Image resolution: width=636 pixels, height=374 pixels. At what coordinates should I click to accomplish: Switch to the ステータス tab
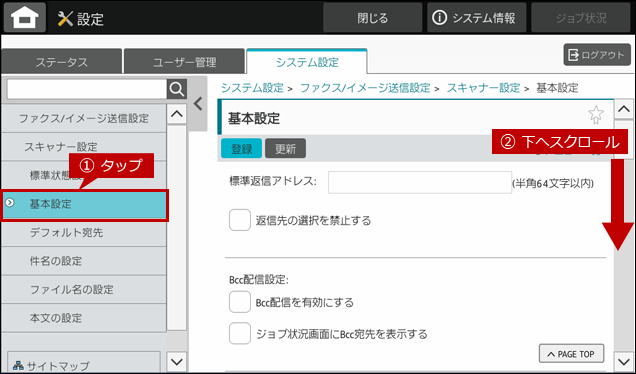coord(62,62)
